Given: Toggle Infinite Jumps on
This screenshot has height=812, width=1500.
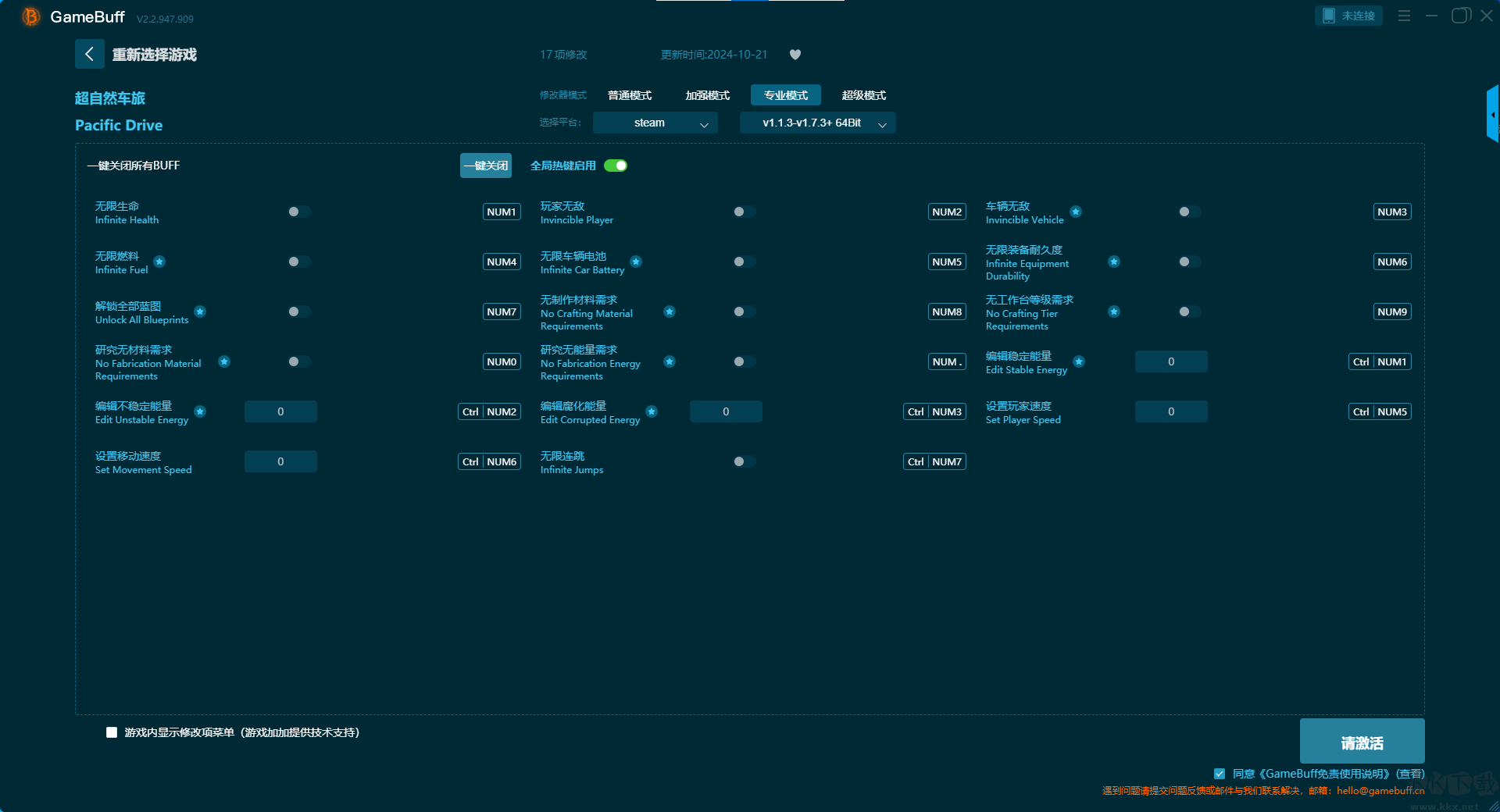Looking at the screenshot, I should coord(744,461).
